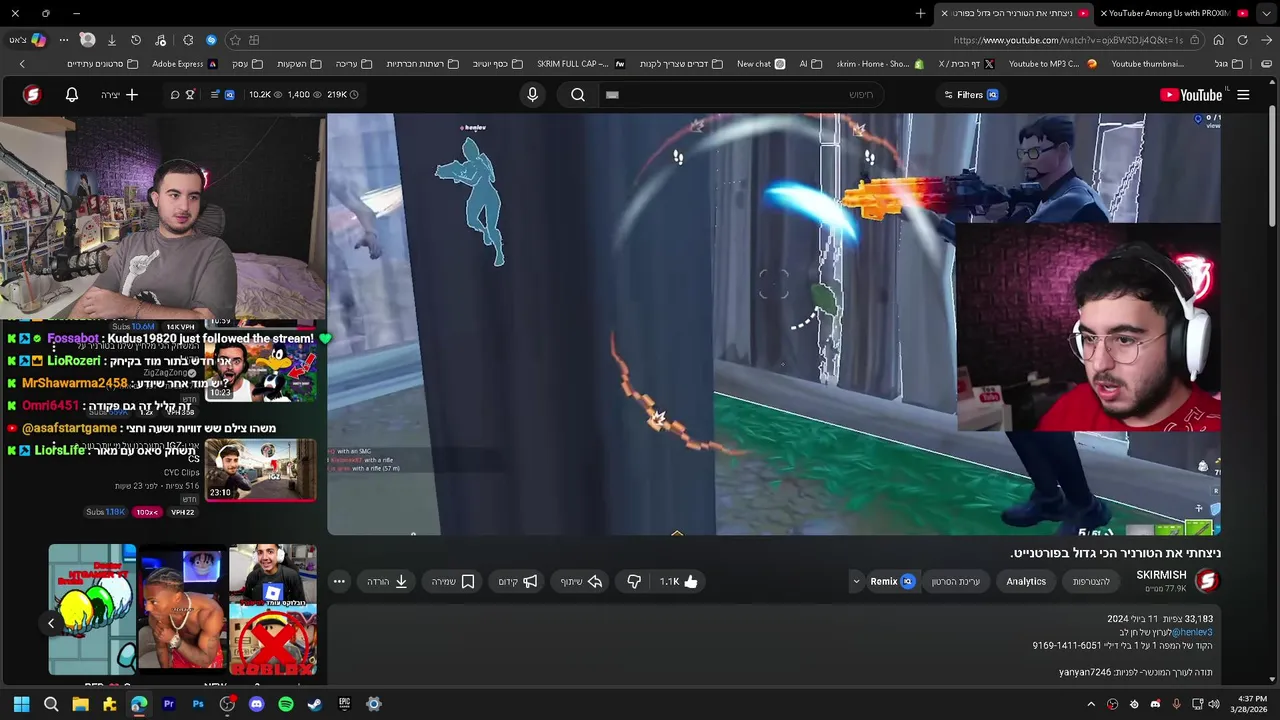
Task: Open the Adobe Express bookmark
Action: 184,64
